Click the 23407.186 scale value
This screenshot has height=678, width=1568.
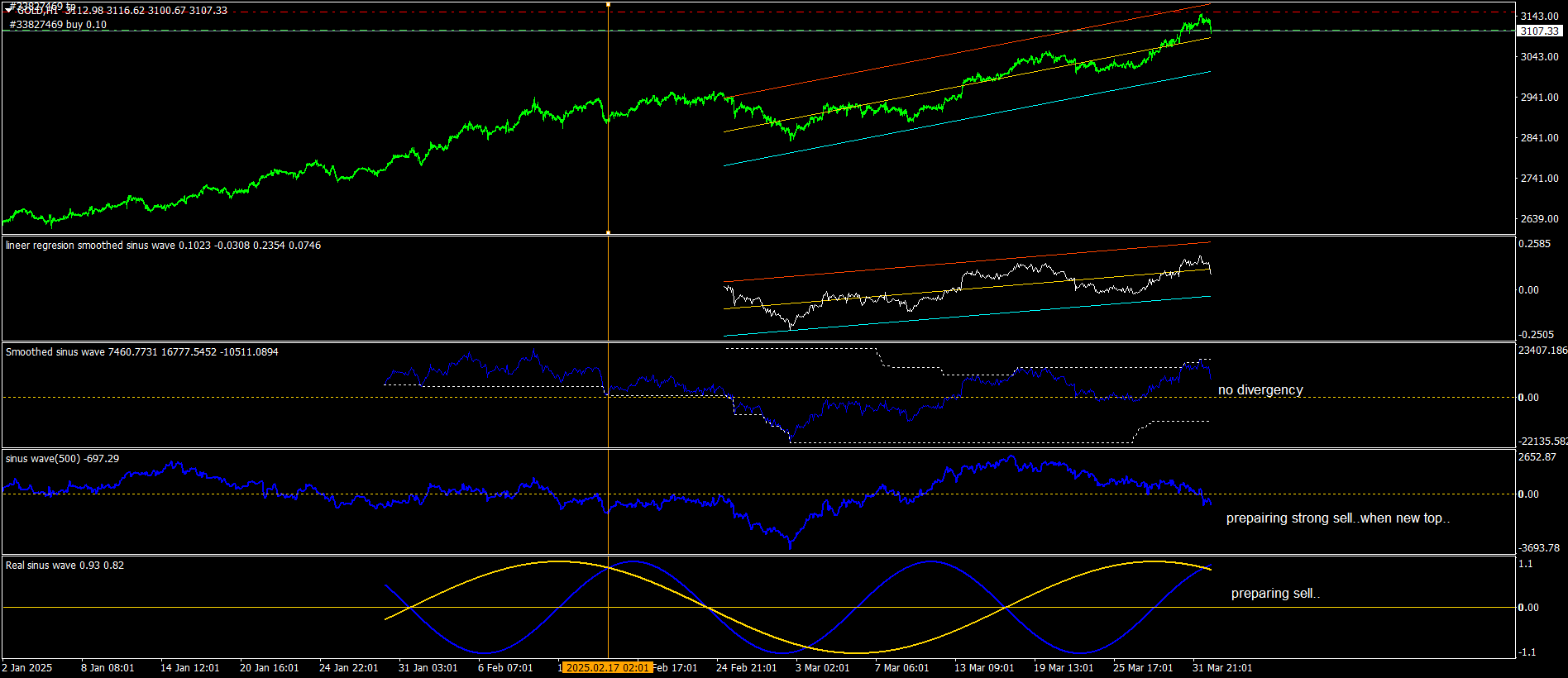click(1542, 351)
